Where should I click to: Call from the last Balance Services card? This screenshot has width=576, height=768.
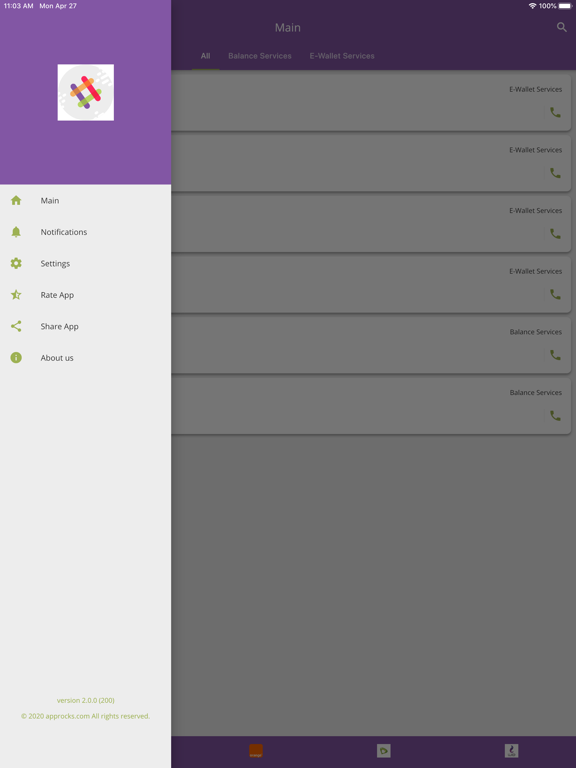pos(555,416)
